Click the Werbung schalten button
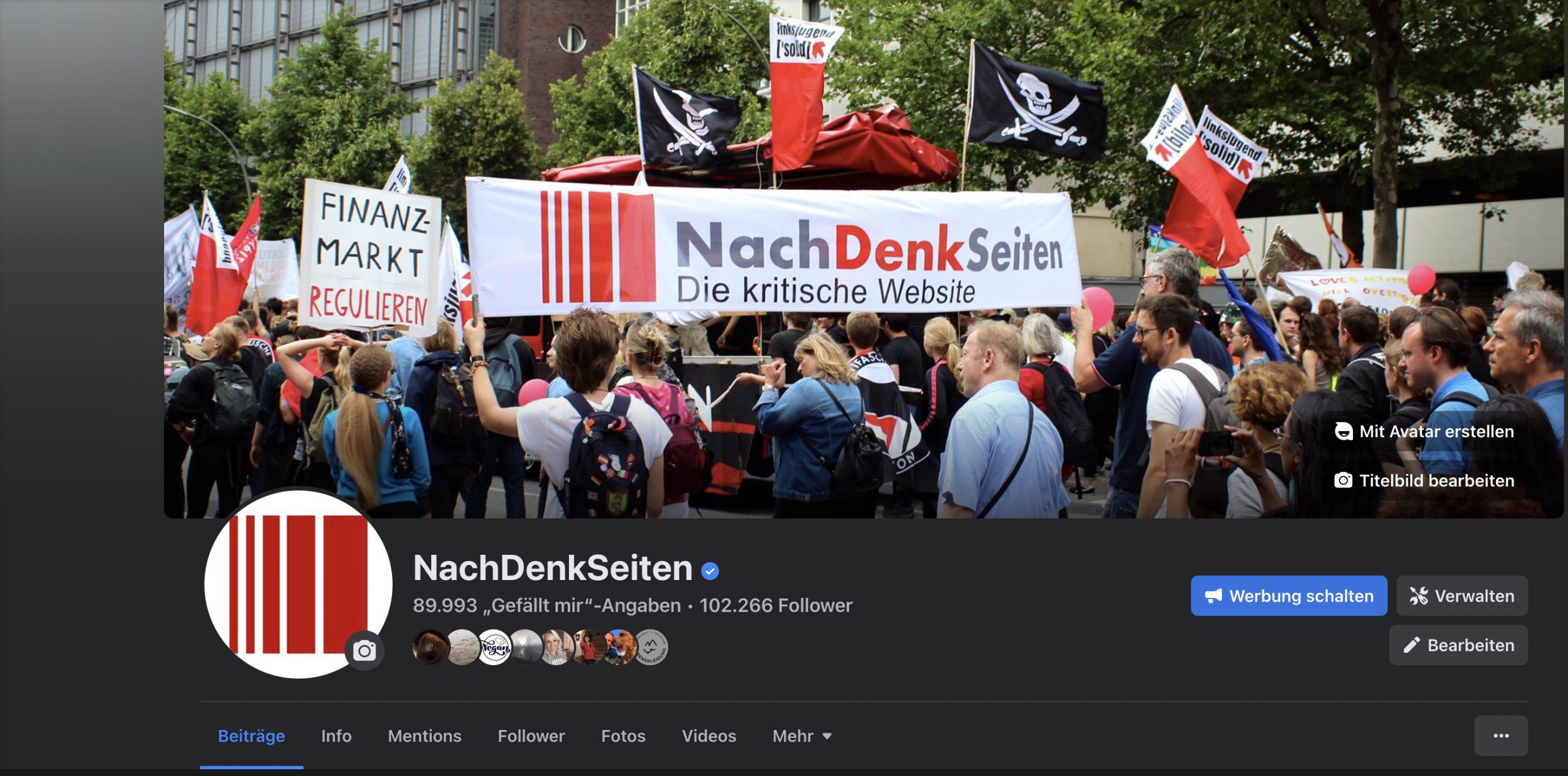The height and width of the screenshot is (776, 1568). 1289,595
